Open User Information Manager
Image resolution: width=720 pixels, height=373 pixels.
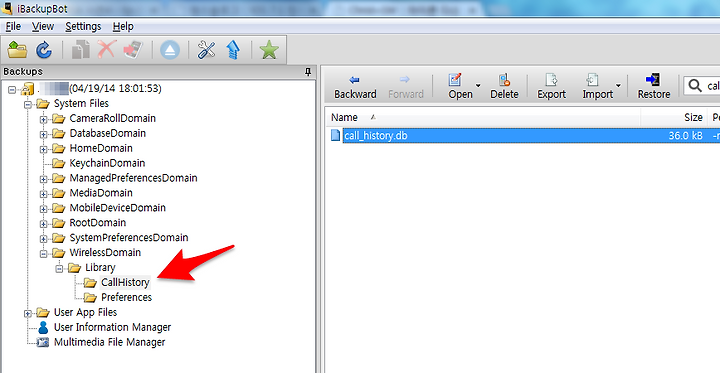tap(112, 327)
